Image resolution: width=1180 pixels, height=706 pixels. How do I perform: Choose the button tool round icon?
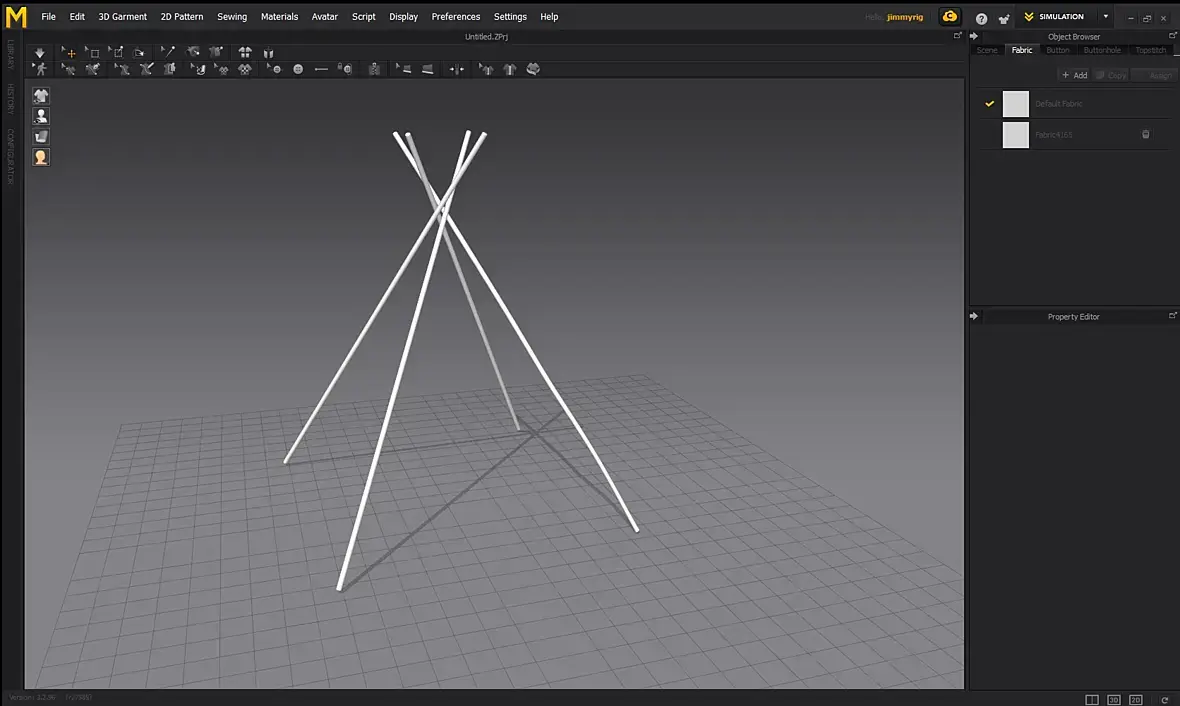click(x=298, y=69)
